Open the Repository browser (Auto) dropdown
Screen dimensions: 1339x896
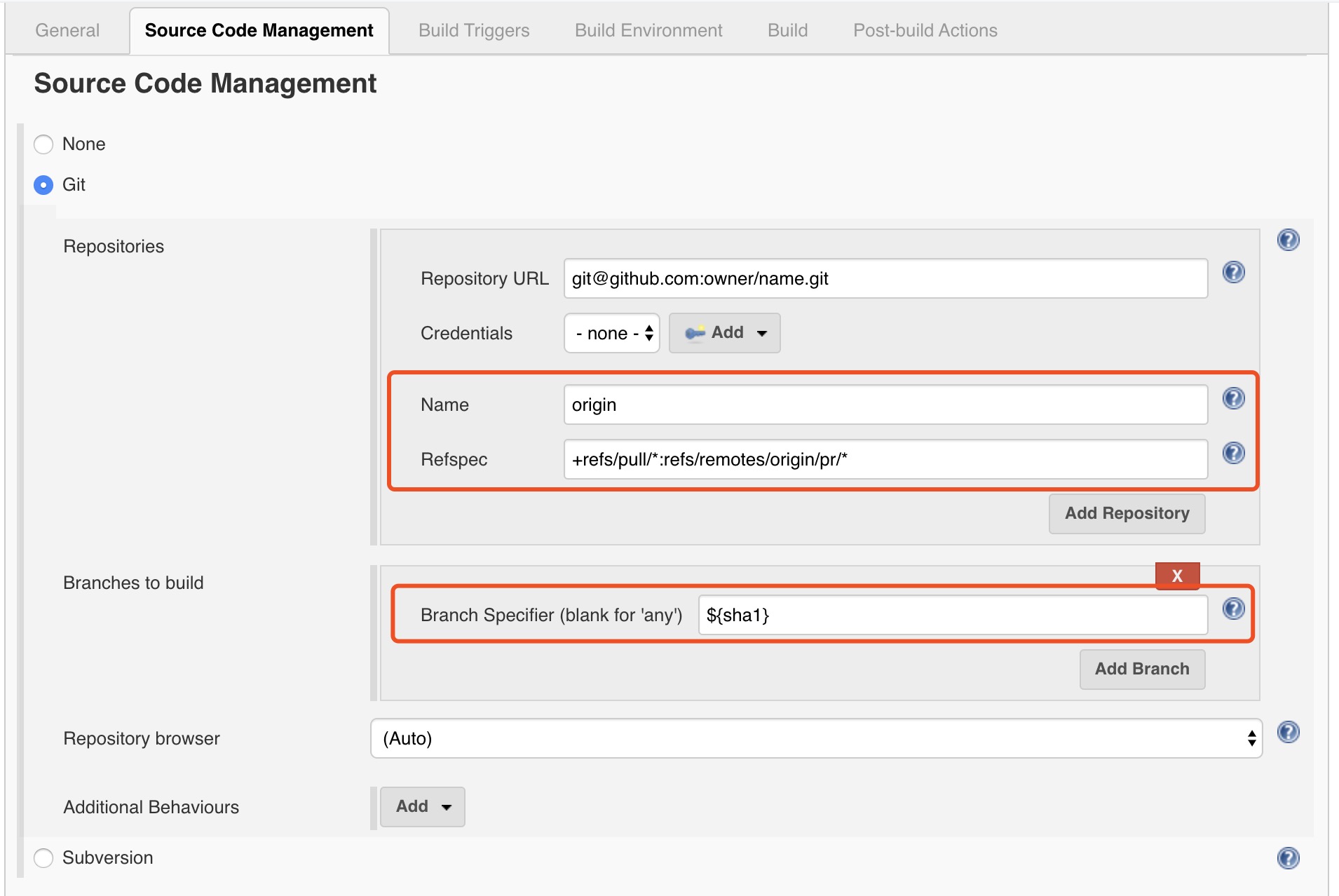[x=816, y=738]
